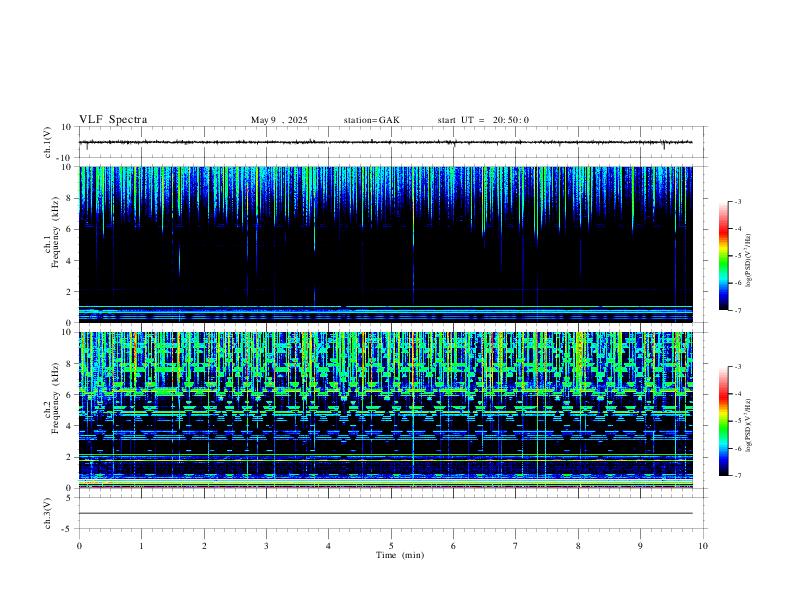The image size is (792, 612).
Task: Click the 'VLF Spectra' title text
Action: [x=113, y=120]
